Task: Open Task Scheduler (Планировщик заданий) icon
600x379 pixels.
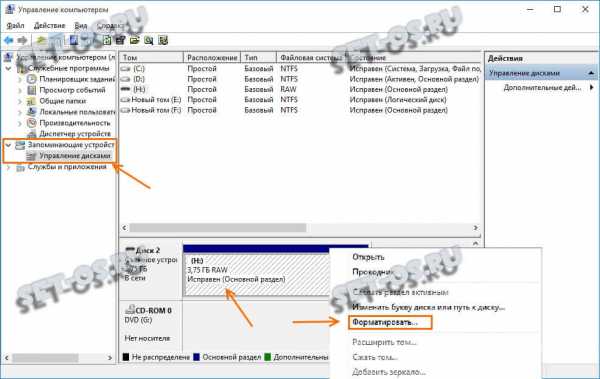Action: [32, 79]
